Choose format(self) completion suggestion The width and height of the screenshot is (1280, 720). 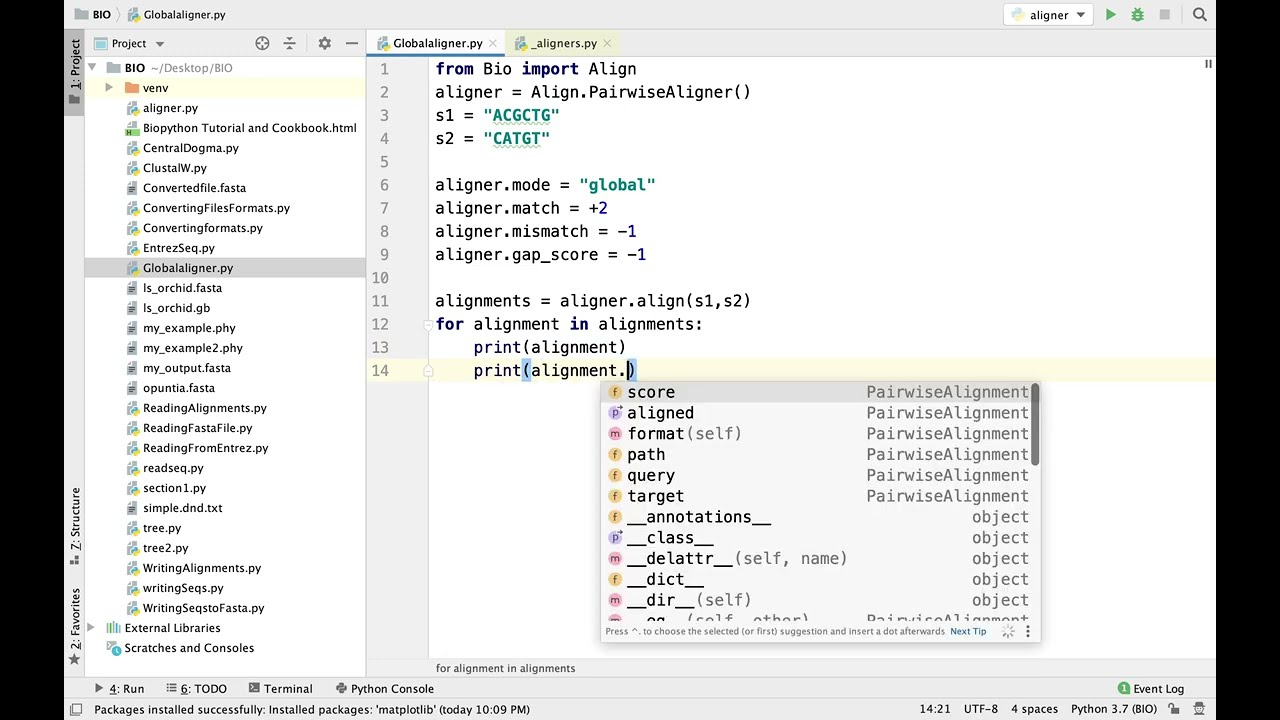[x=817, y=434]
